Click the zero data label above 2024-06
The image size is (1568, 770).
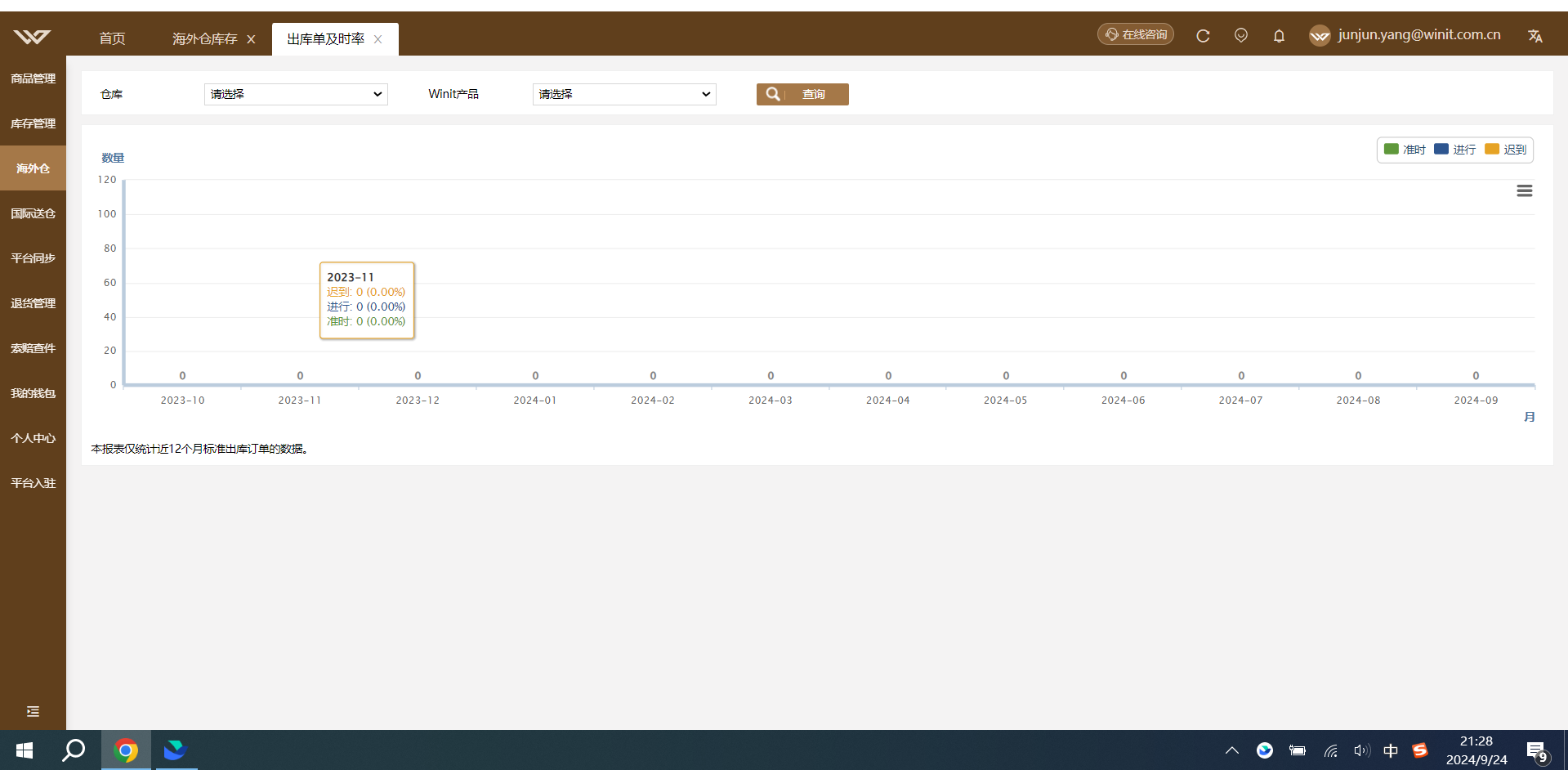click(1124, 376)
